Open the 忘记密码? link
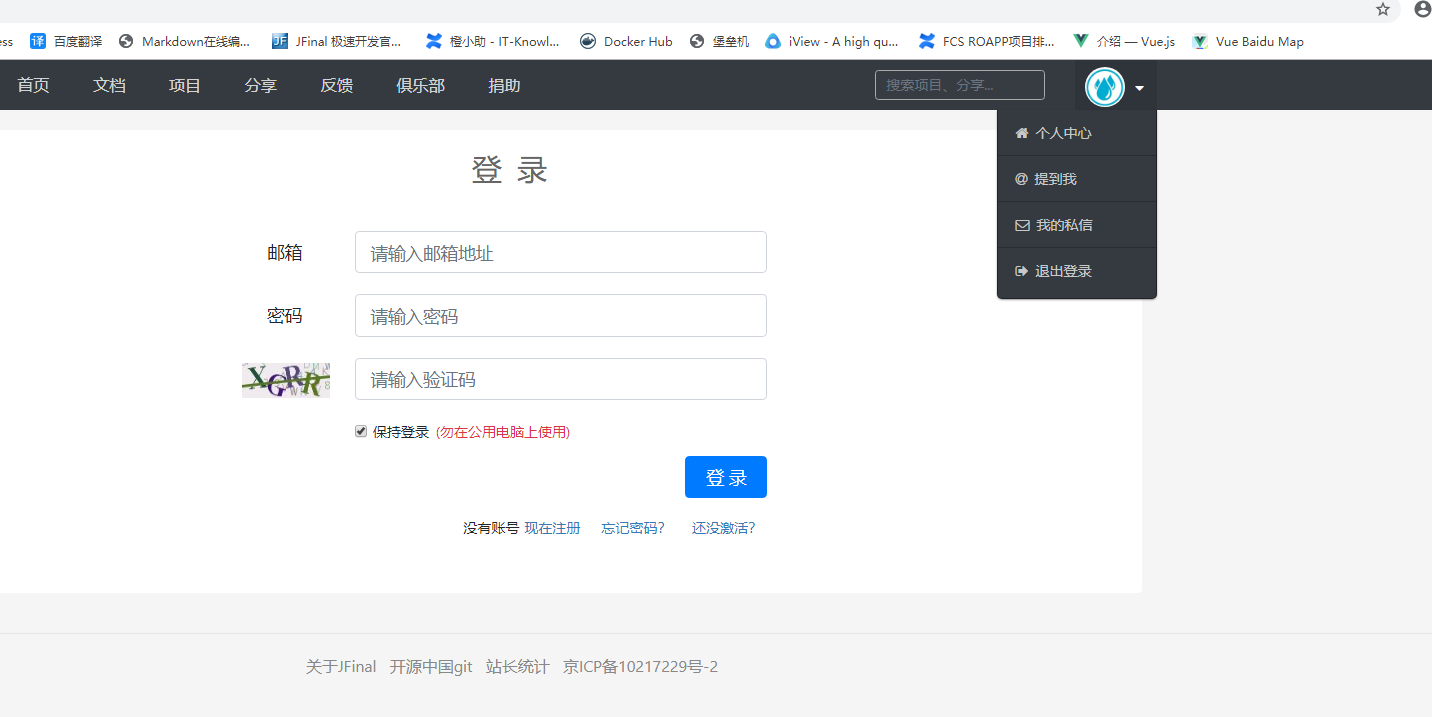 click(632, 528)
